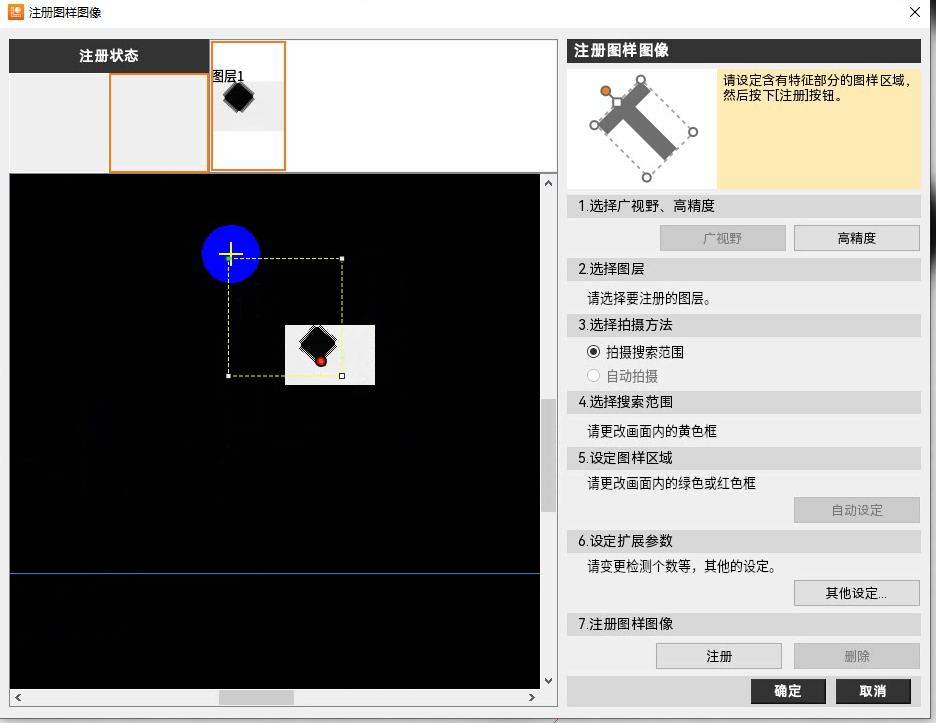936x723 pixels.
Task: Select the empty orange-bordered registration slot
Action: [x=159, y=122]
